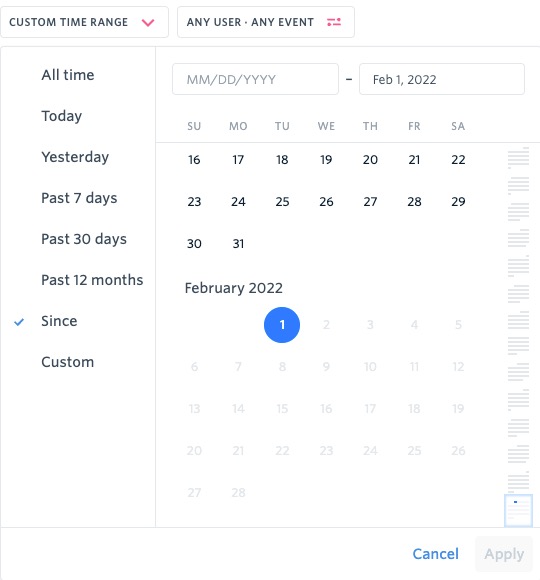Select the Yesterday option
This screenshot has height=580, width=540.
(75, 157)
